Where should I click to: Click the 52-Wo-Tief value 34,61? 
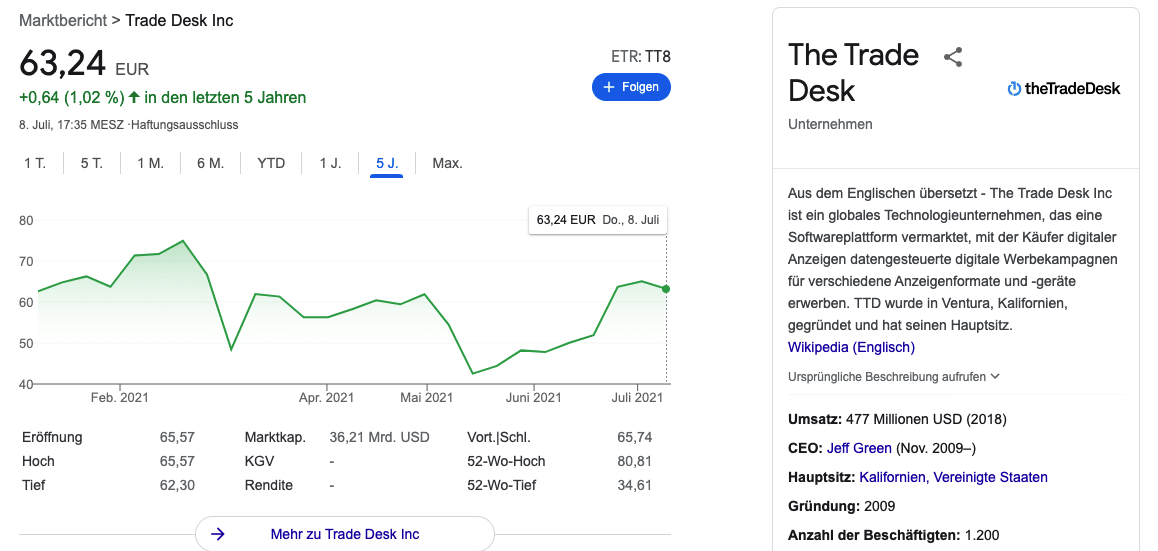coord(634,485)
